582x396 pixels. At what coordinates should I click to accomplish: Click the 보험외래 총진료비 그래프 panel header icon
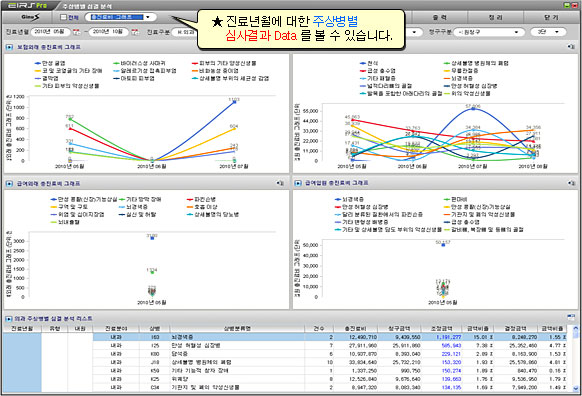[9, 47]
